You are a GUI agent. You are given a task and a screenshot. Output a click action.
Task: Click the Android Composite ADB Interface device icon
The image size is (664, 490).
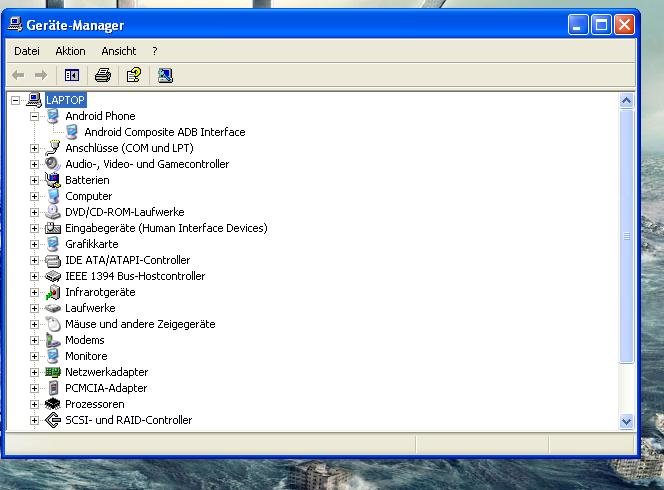72,132
